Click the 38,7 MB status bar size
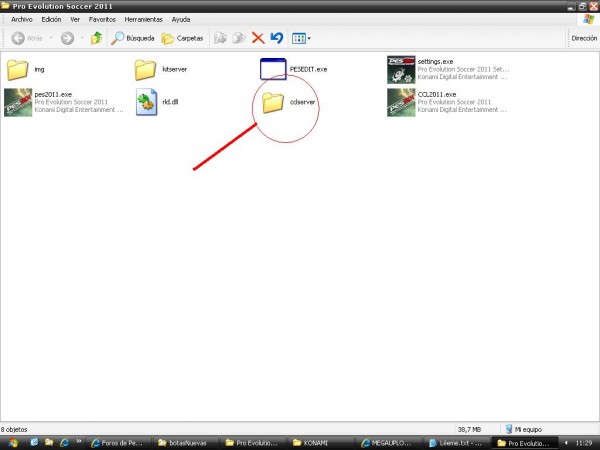Screen dimensions: 600x450 coord(469,429)
